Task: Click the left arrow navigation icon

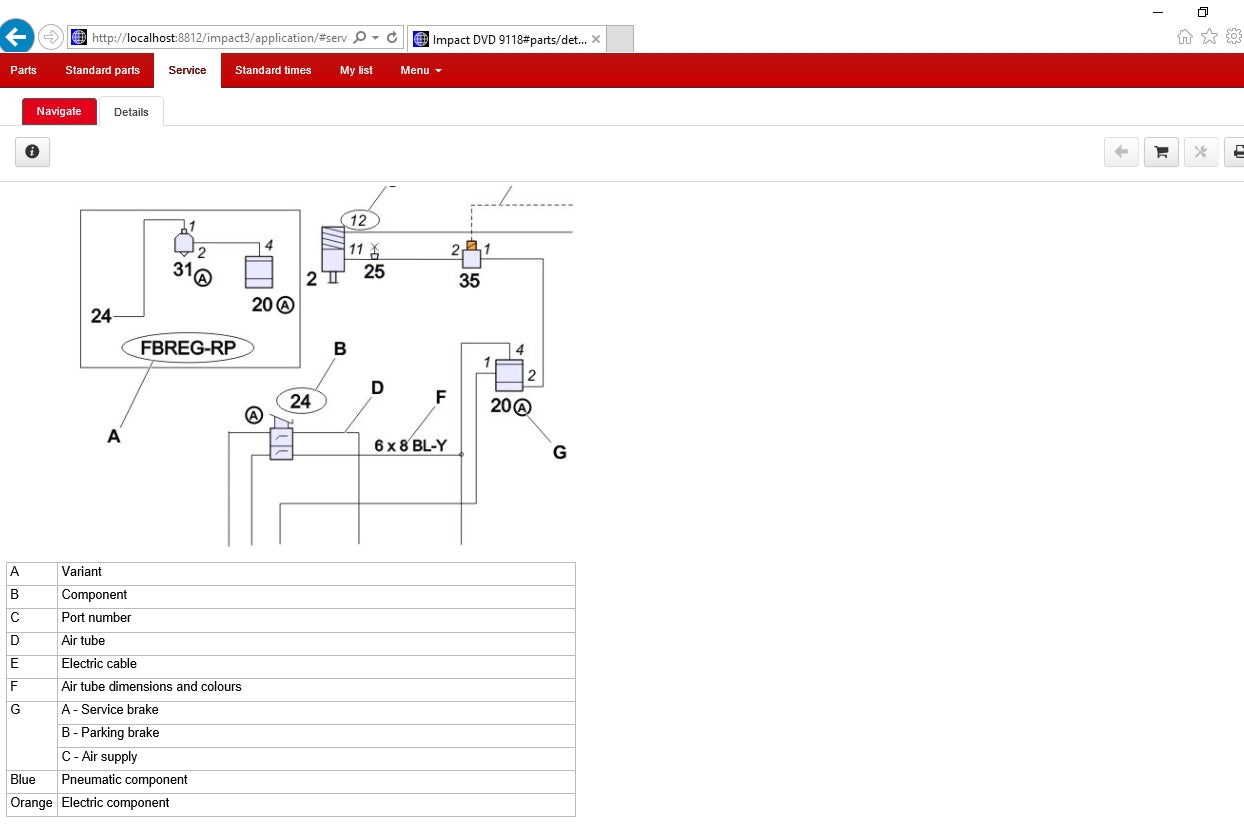Action: pos(1121,152)
